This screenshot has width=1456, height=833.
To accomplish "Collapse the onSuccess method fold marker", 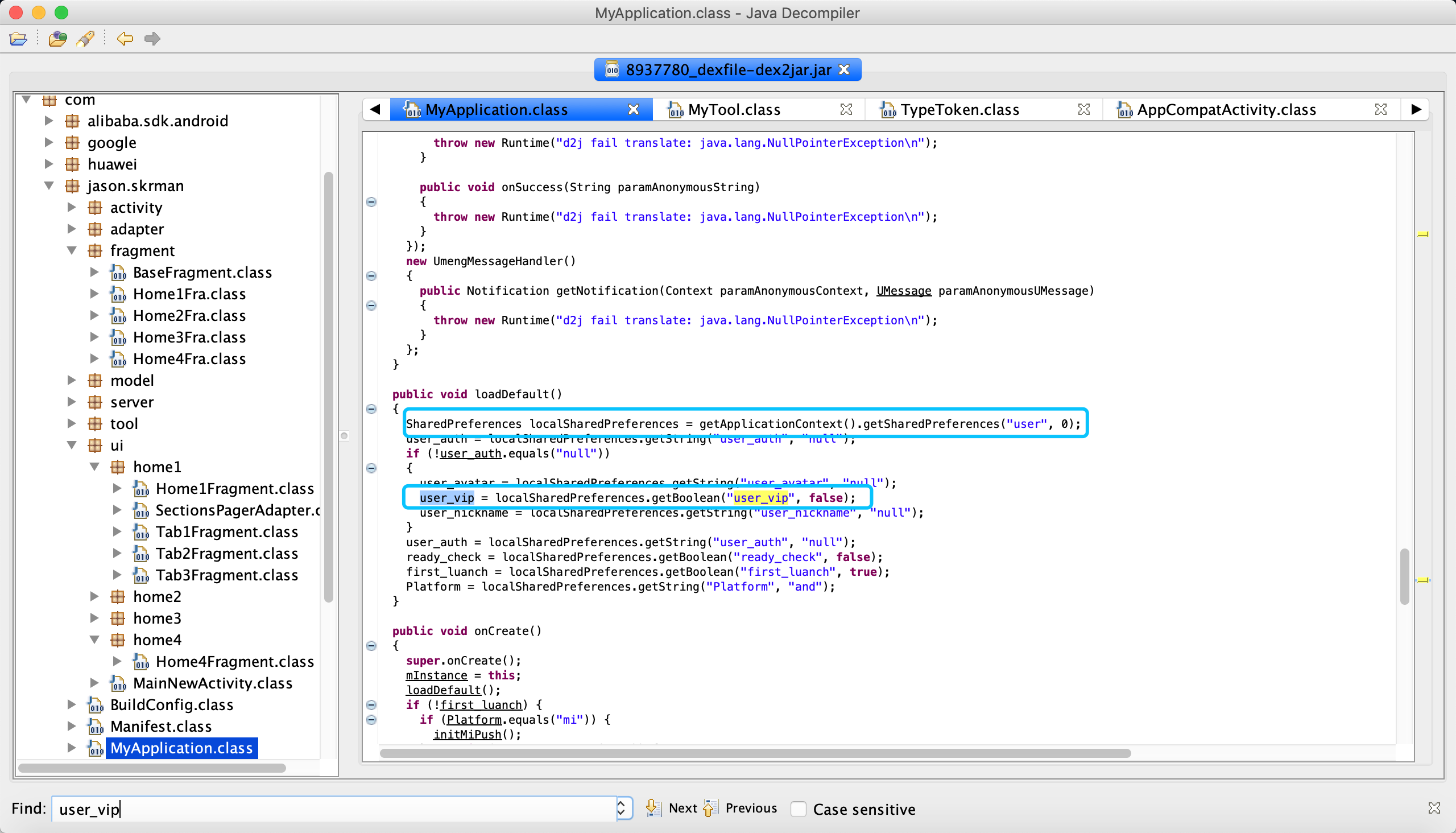I will click(372, 202).
